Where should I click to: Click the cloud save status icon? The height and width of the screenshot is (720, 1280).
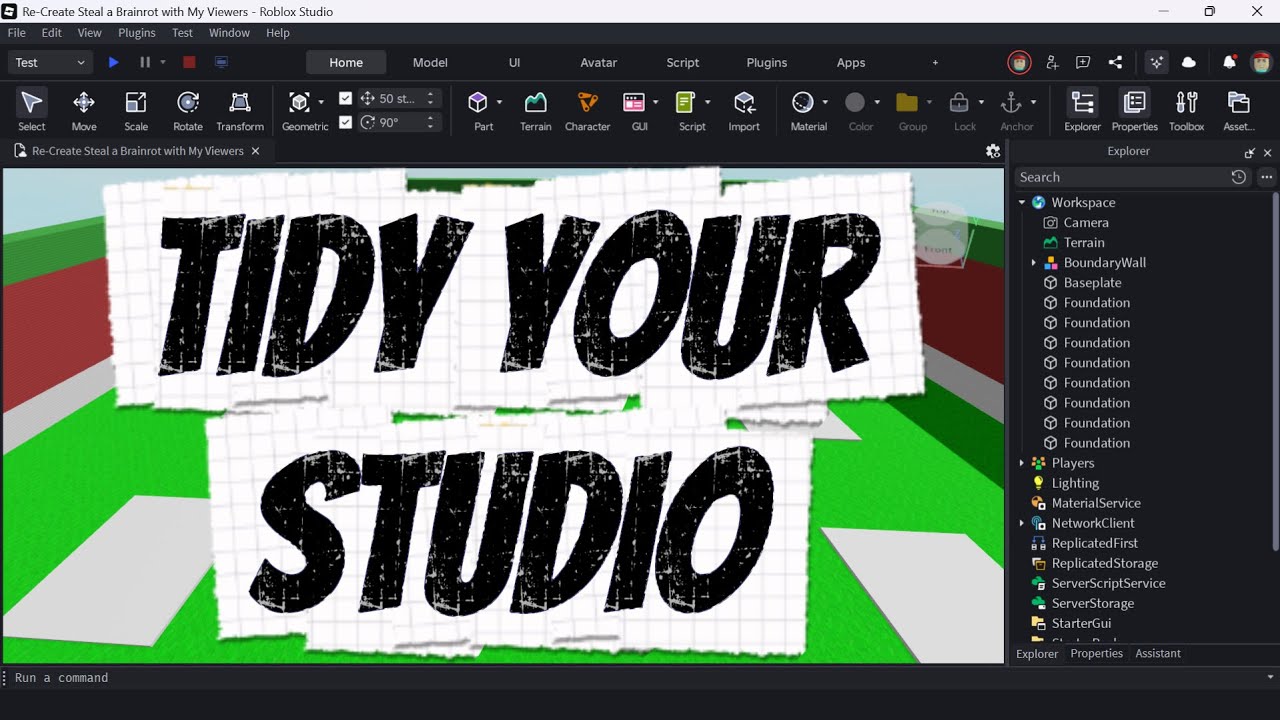tap(1189, 62)
